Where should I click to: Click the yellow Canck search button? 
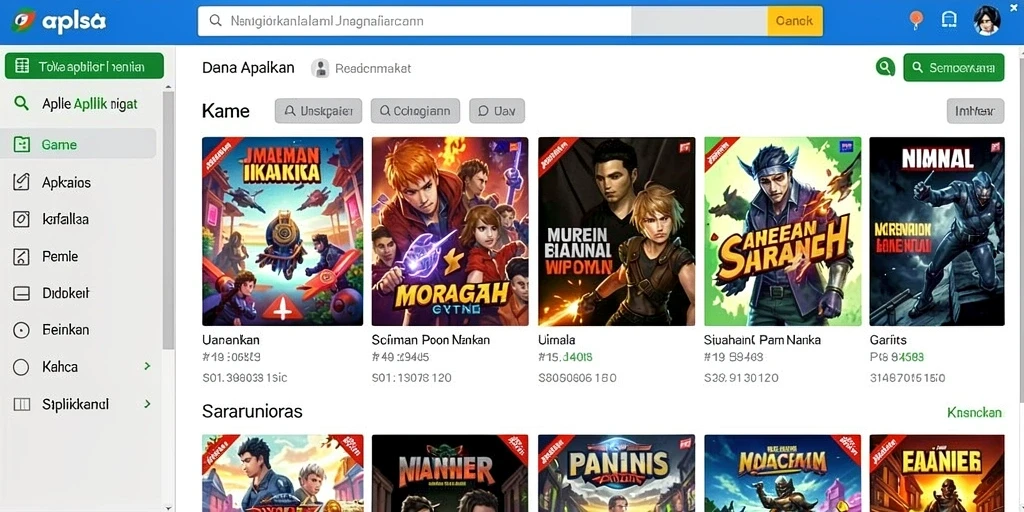(x=795, y=21)
